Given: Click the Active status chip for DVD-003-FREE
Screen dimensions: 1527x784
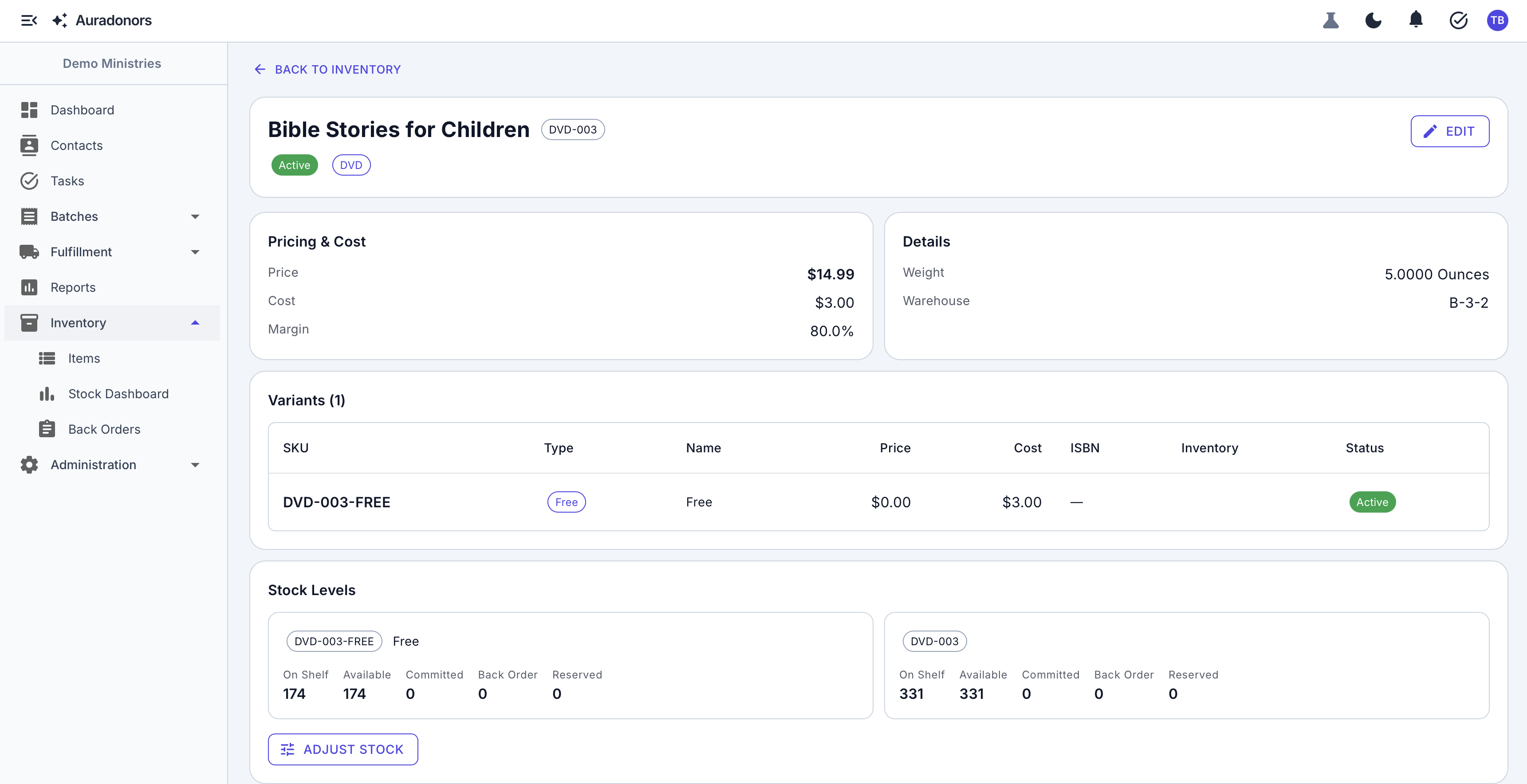Looking at the screenshot, I should pos(1373,502).
